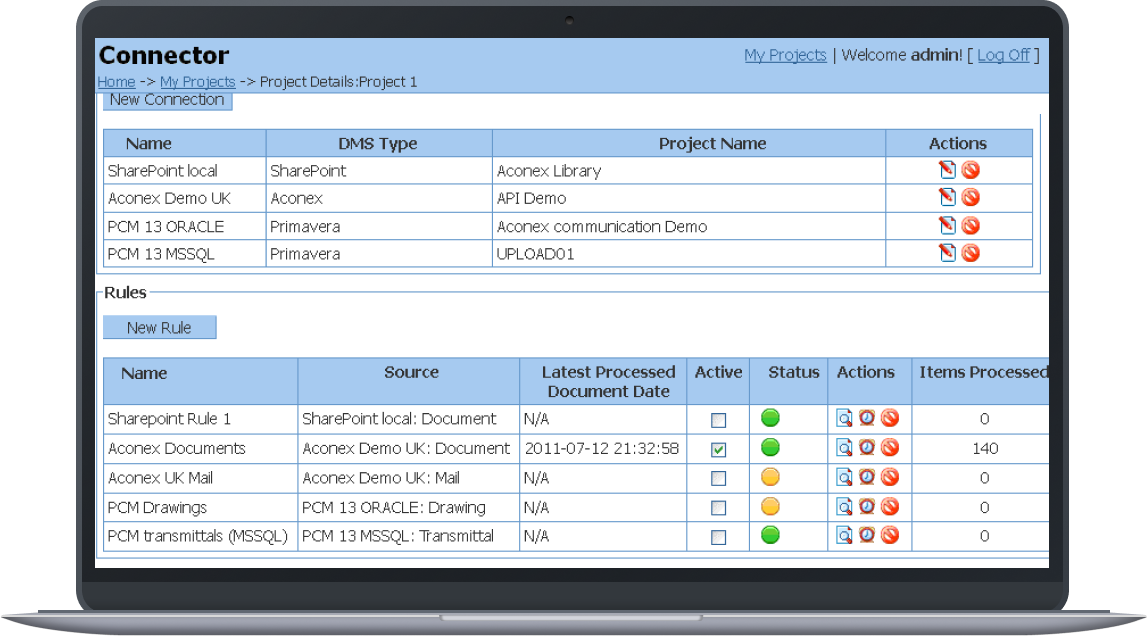Click the New Rule button

coord(159,327)
